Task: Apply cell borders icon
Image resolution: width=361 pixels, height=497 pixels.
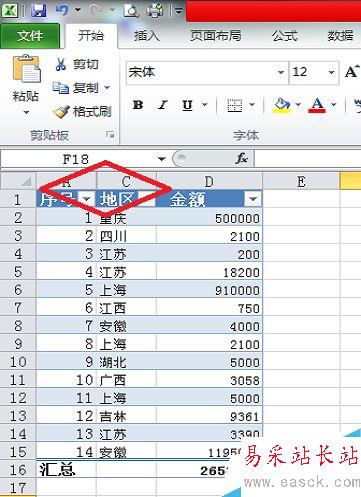Action: (235, 105)
